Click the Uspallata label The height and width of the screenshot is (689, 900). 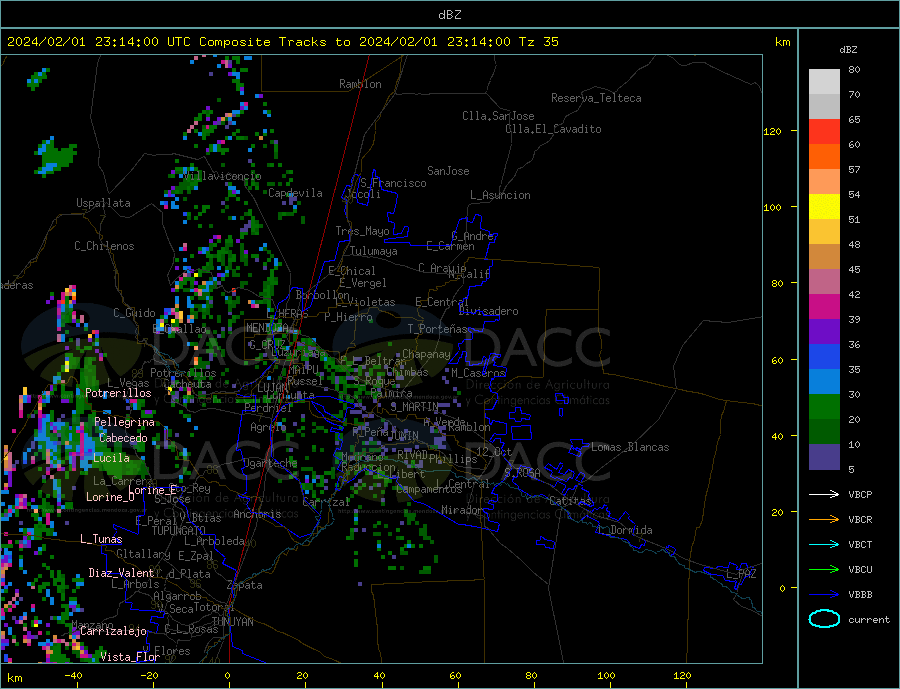coord(103,203)
